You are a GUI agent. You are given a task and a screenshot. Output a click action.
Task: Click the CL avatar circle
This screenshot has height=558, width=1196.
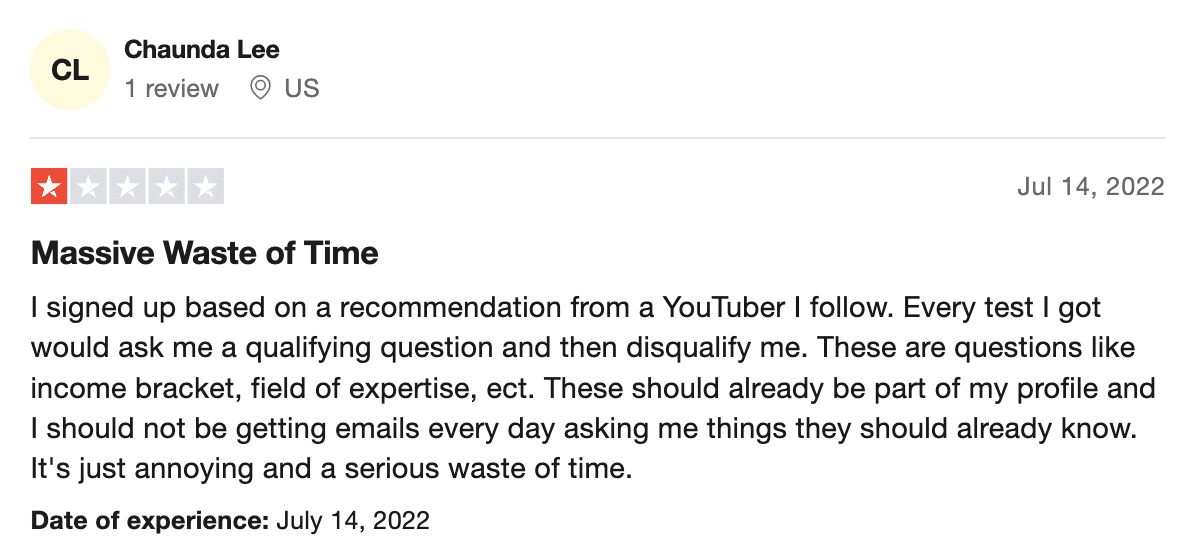(x=69, y=69)
